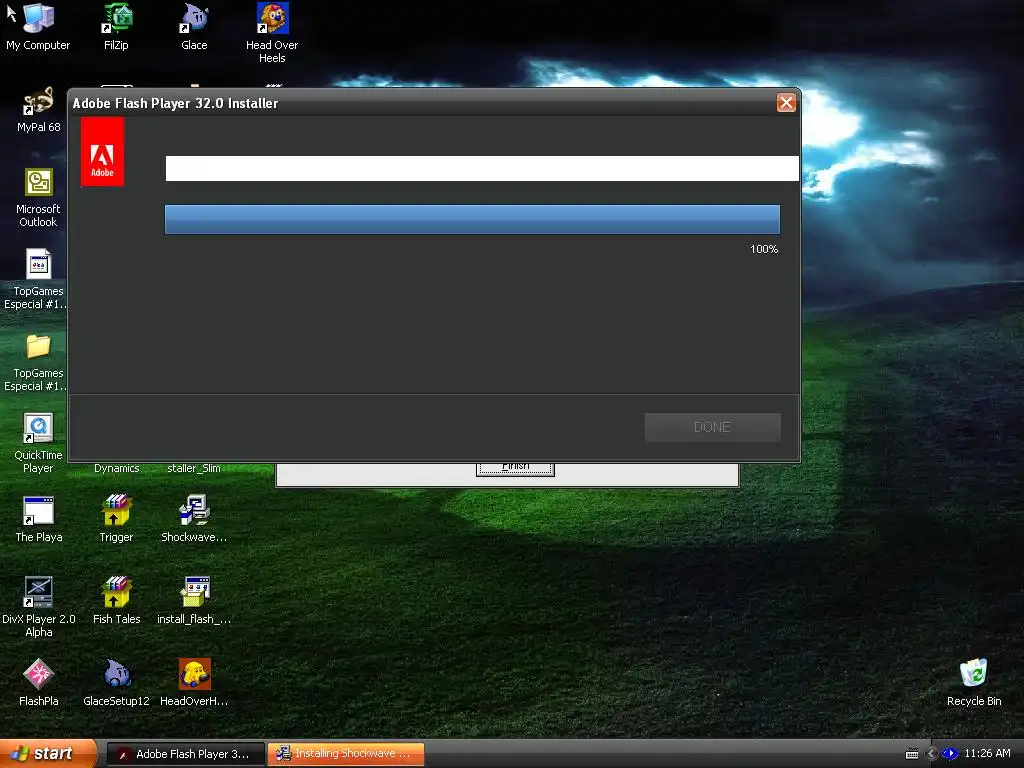Click the blue tray icon beside the clock
1024x768 pixels.
(x=950, y=754)
